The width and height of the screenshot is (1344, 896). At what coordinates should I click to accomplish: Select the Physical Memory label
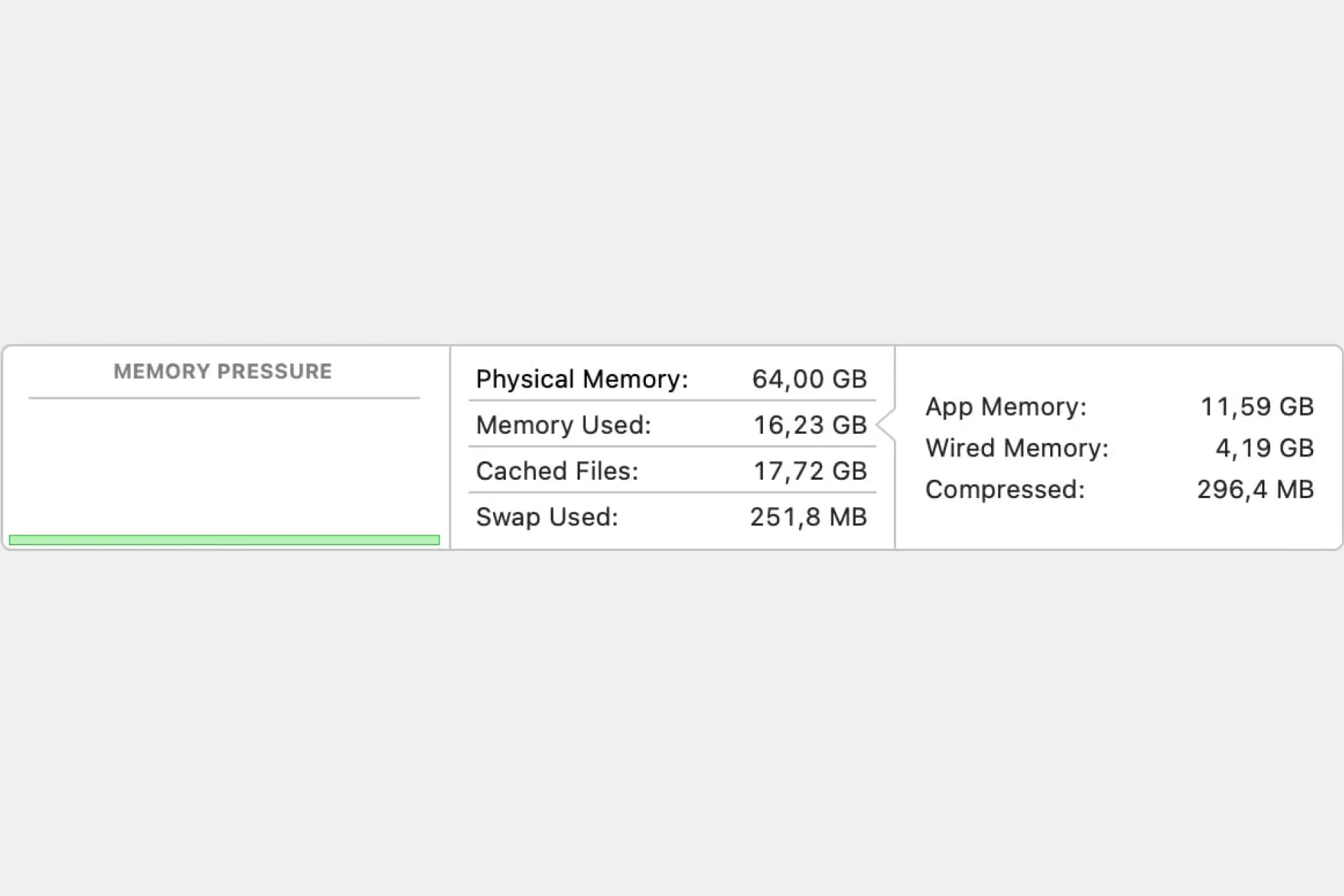[x=582, y=379]
